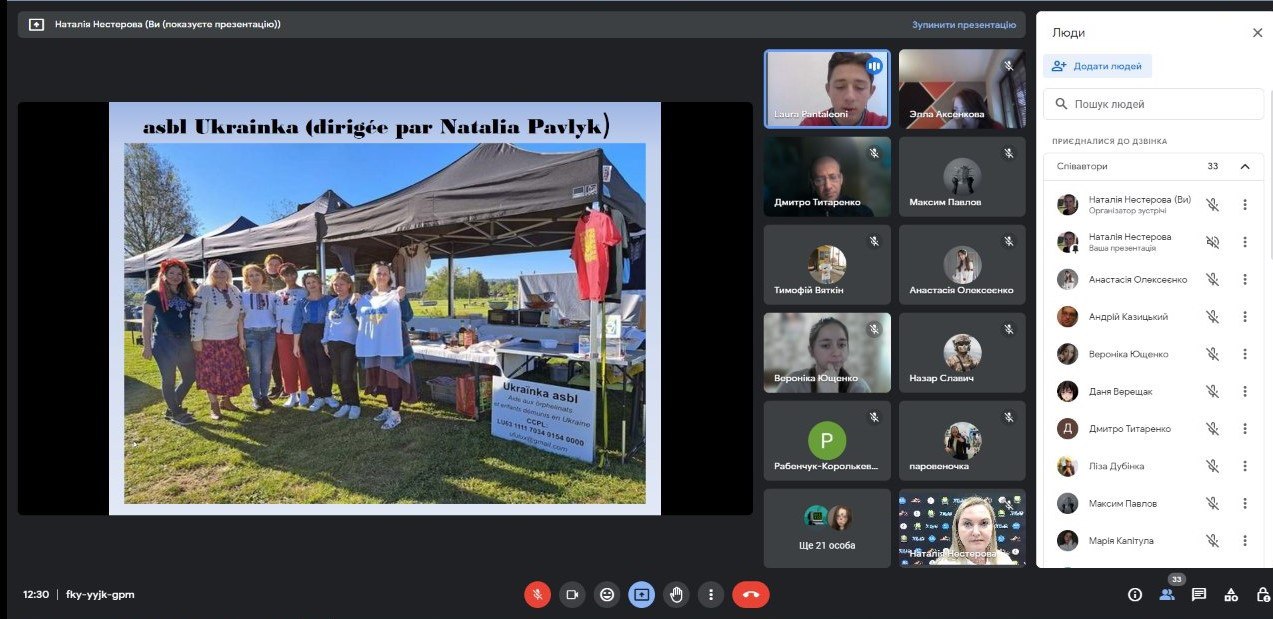Open options menu for Марія Капітула
Screen dimensions: 1273x619
[1245, 541]
